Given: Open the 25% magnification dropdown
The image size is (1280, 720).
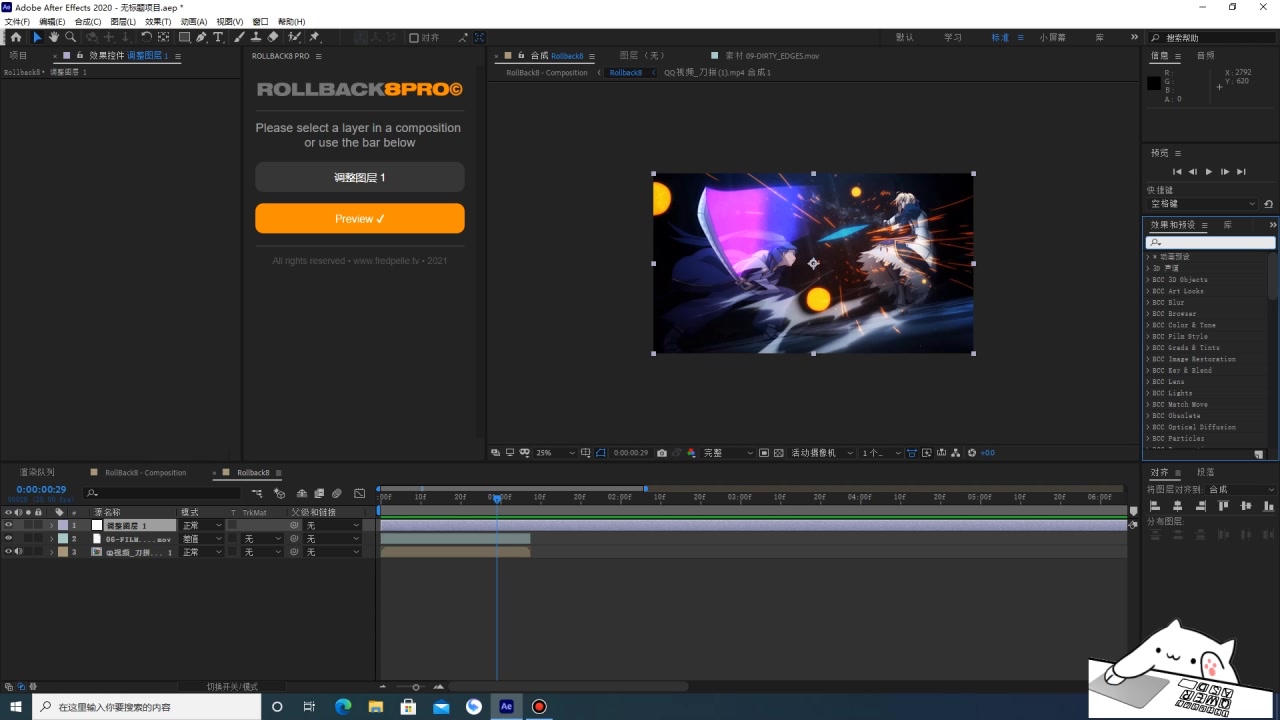Looking at the screenshot, I should coord(555,452).
